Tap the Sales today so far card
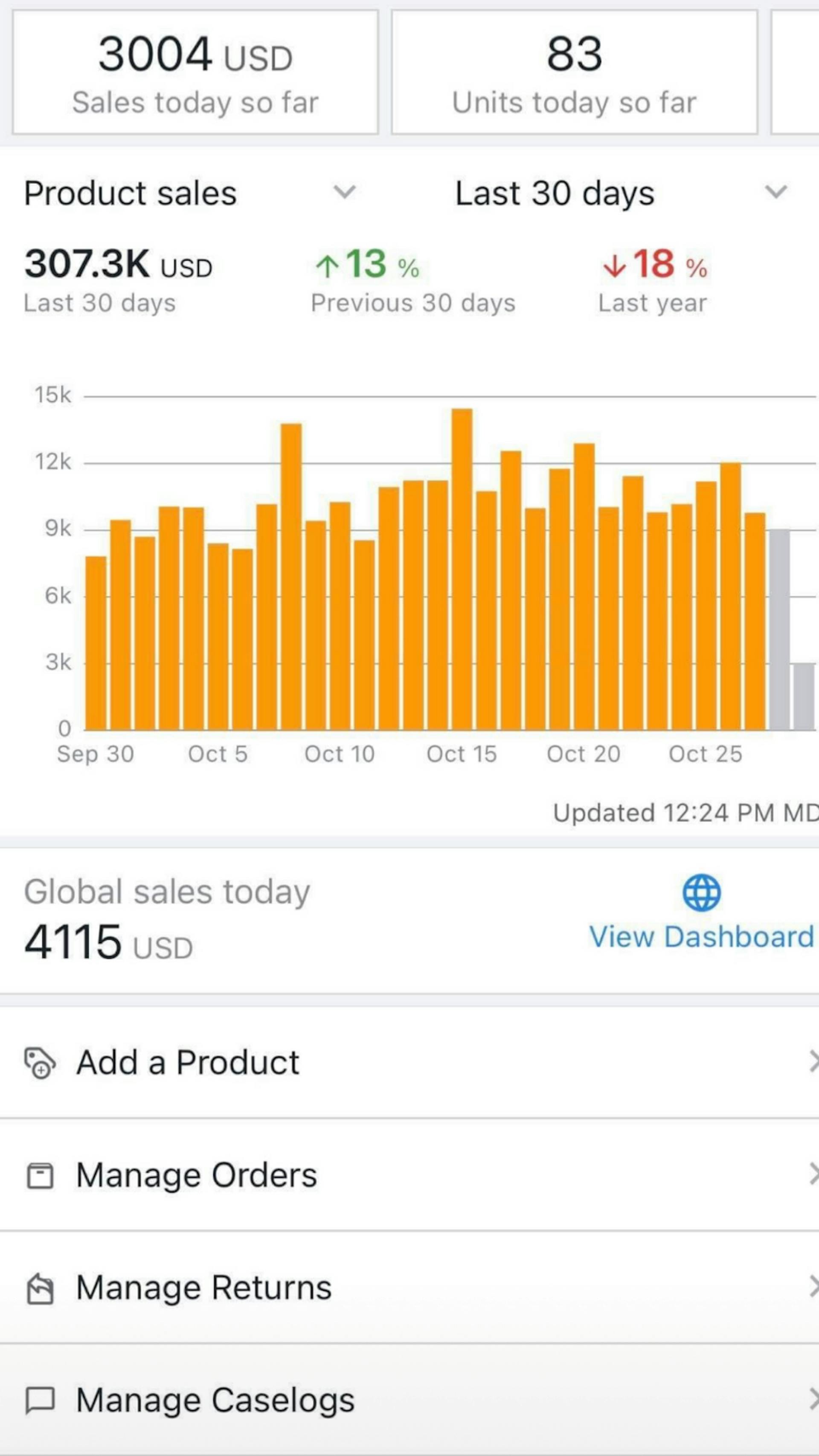Screen dimensions: 819x1456 click(195, 73)
